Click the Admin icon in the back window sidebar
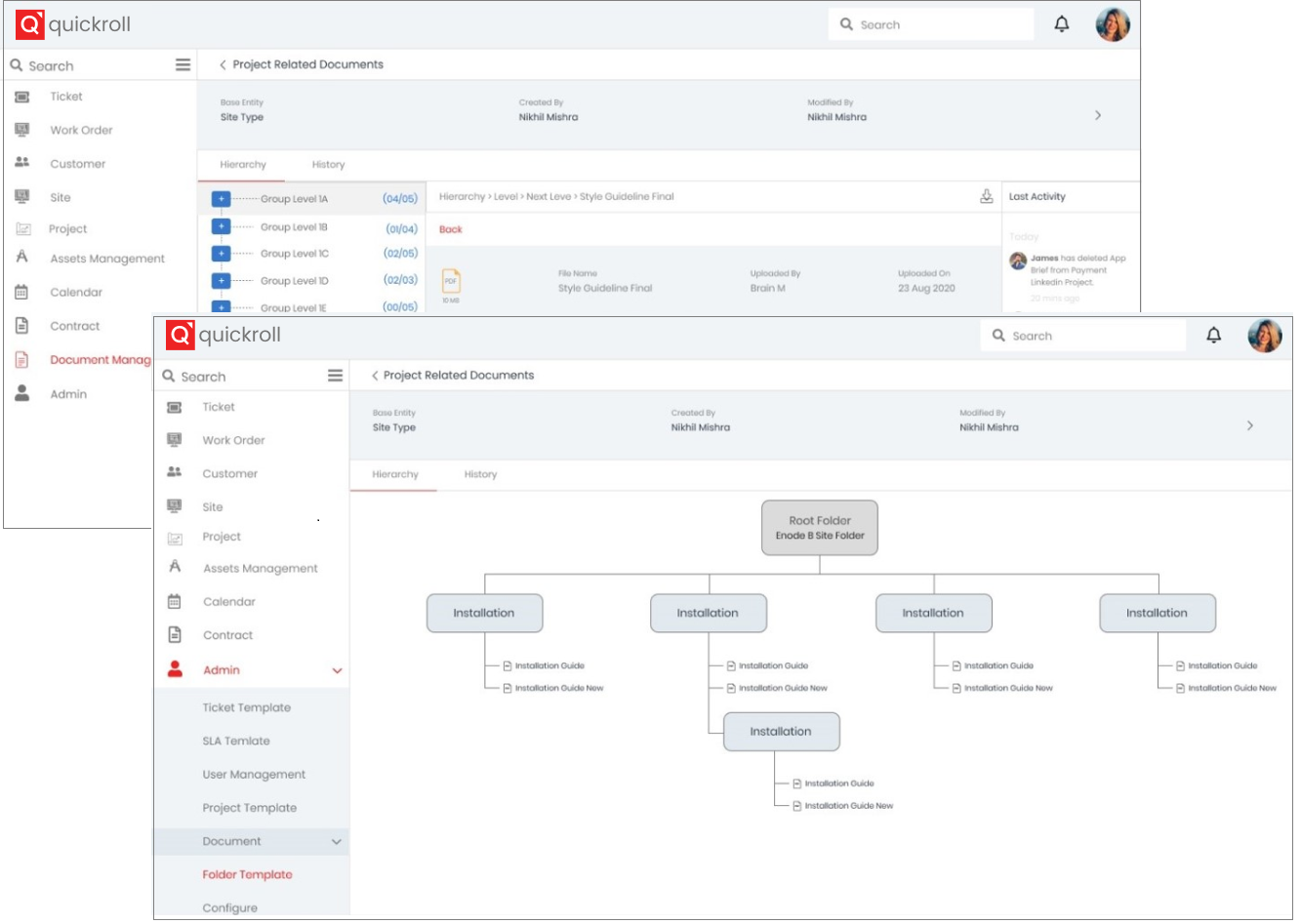This screenshot has width=1301, height=924. pyautogui.click(x=22, y=392)
